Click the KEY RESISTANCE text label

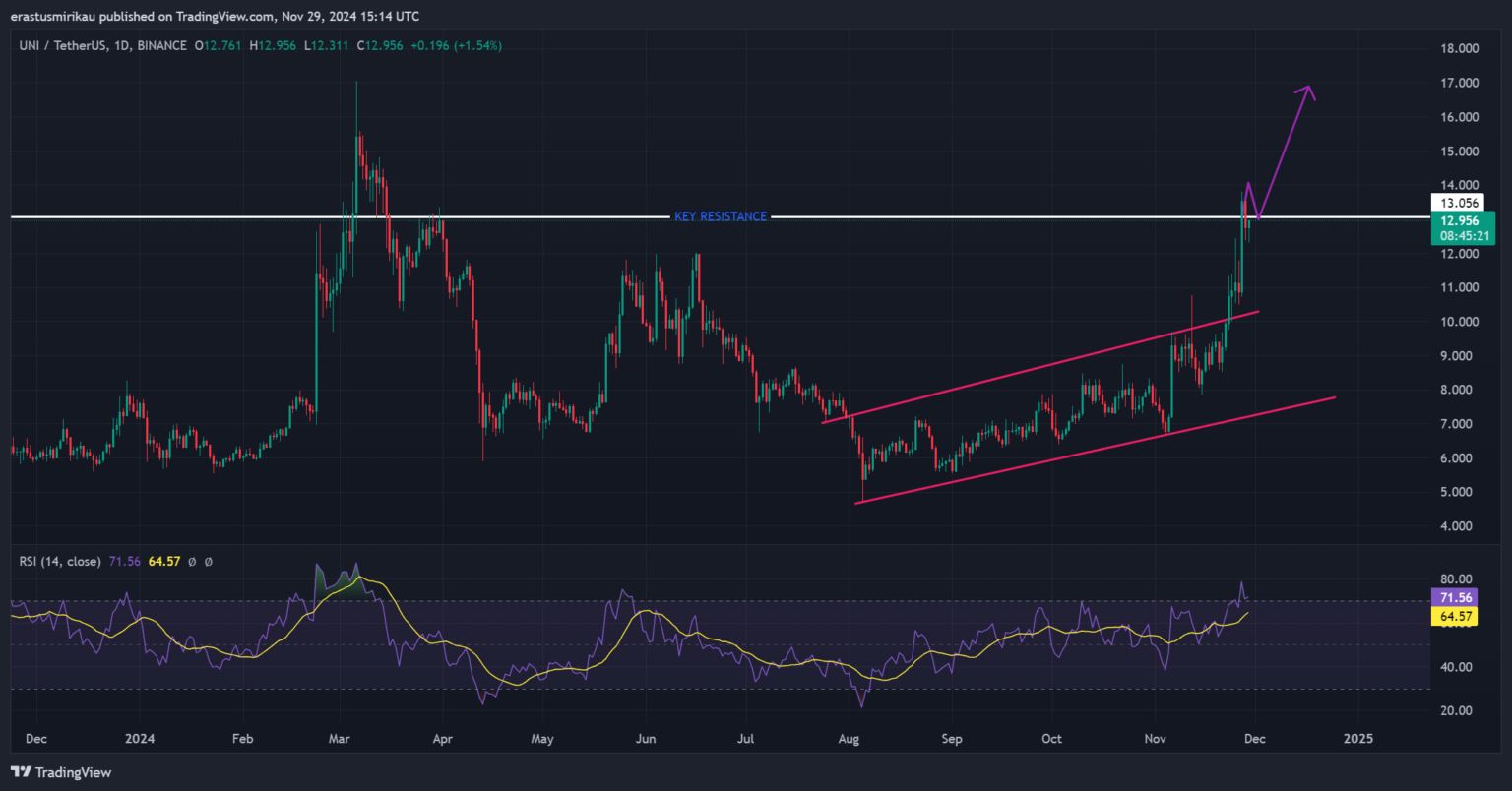[720, 216]
